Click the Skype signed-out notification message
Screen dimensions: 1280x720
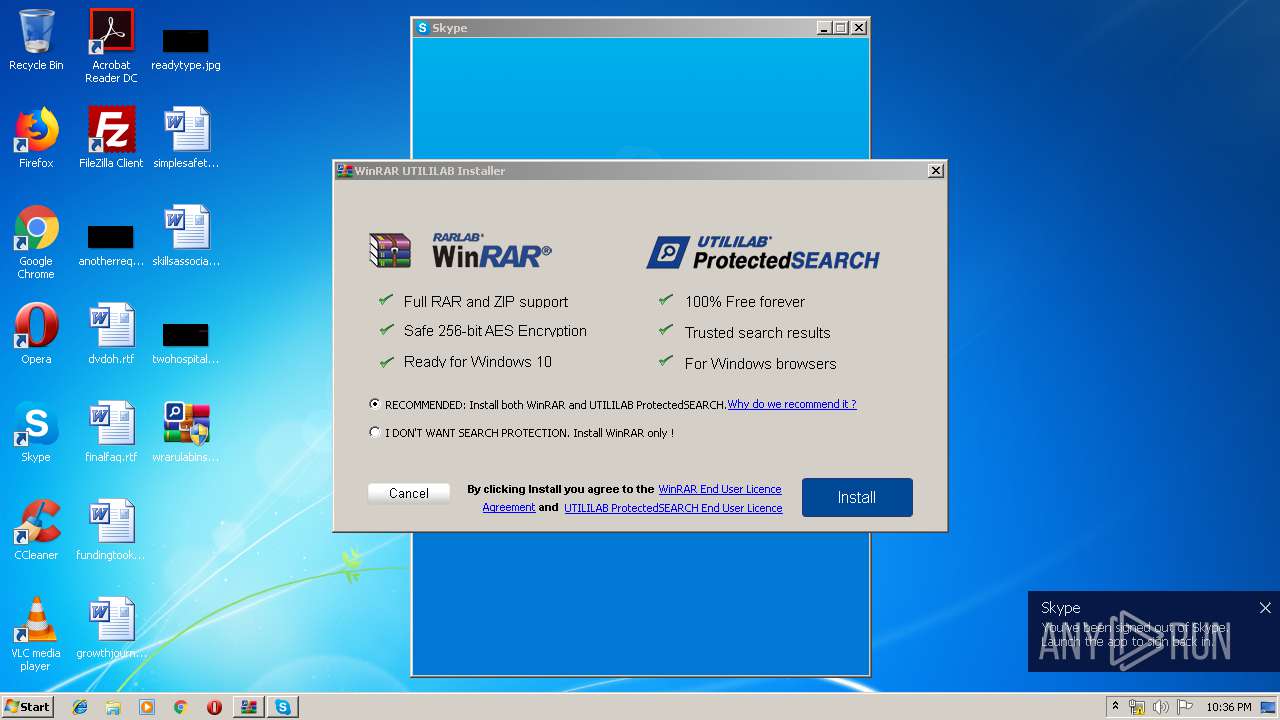coord(1133,634)
